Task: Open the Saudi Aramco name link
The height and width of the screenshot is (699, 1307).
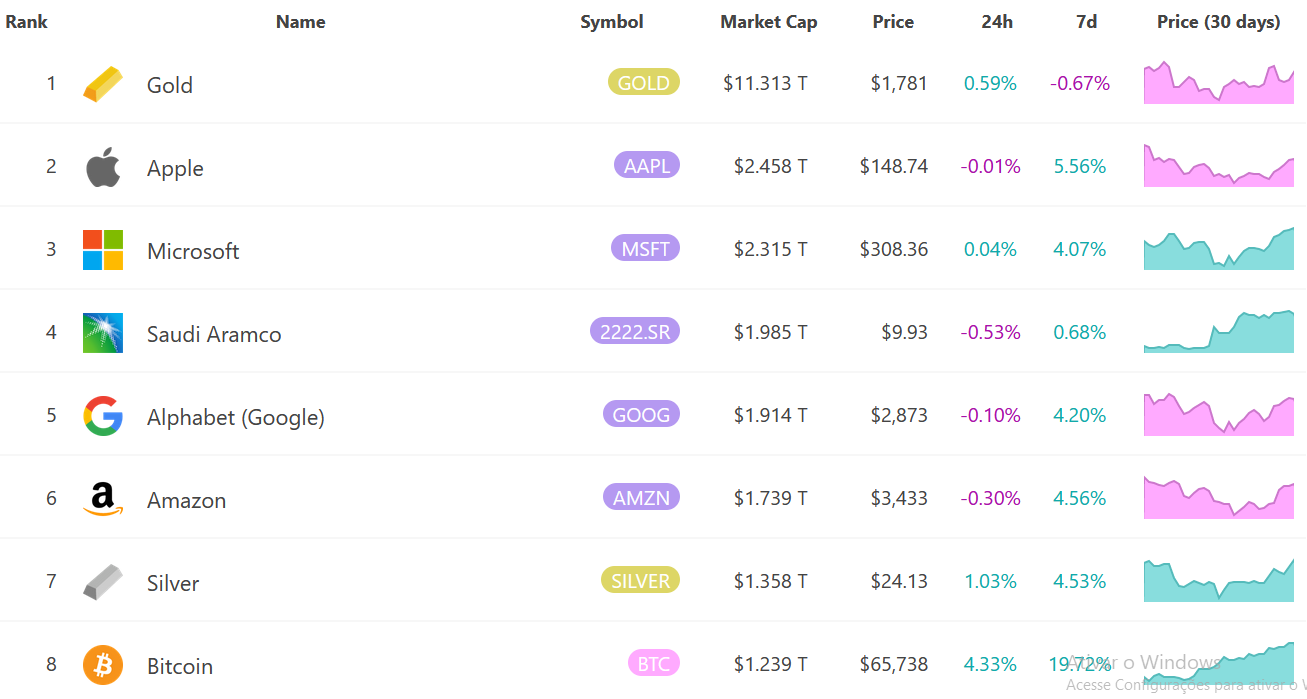Action: [214, 334]
